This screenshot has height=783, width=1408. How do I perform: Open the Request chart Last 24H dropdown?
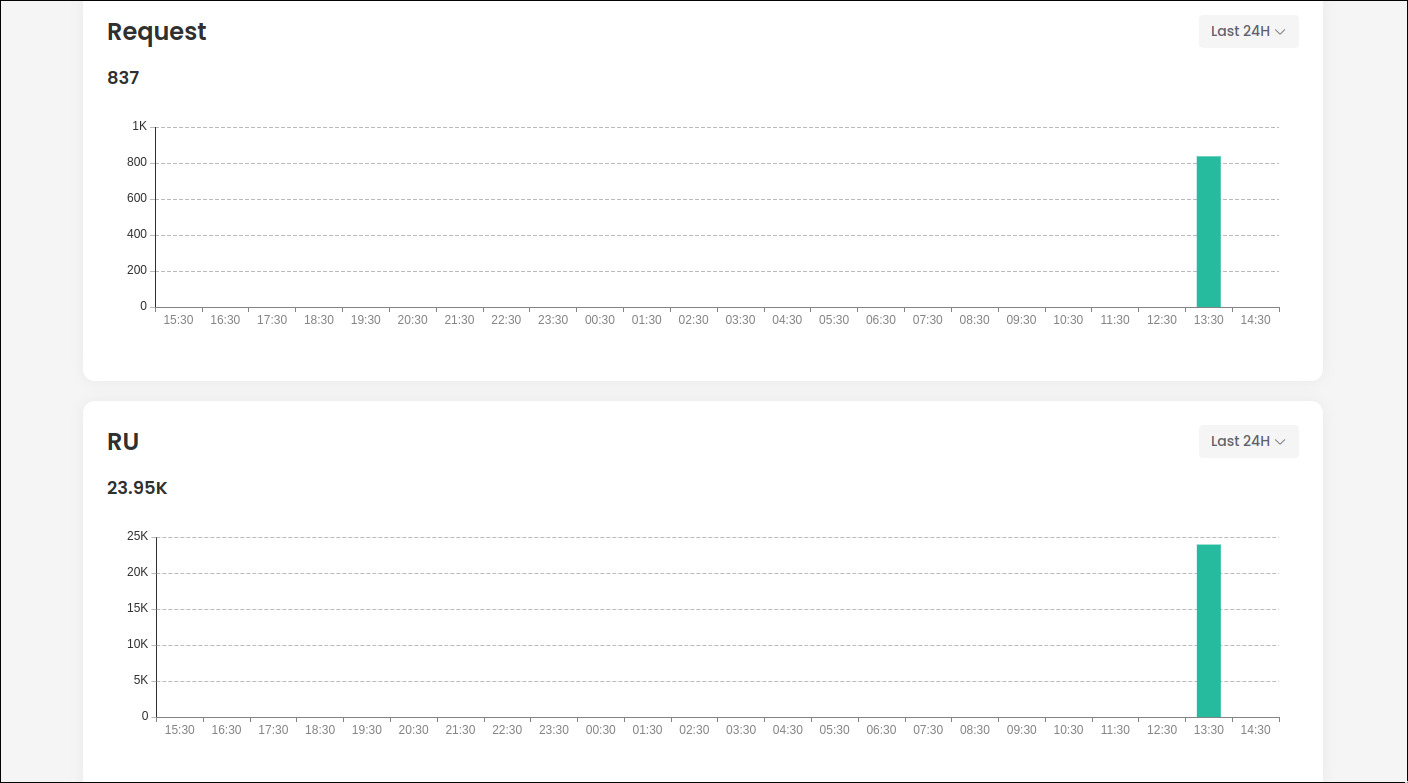coord(1248,31)
